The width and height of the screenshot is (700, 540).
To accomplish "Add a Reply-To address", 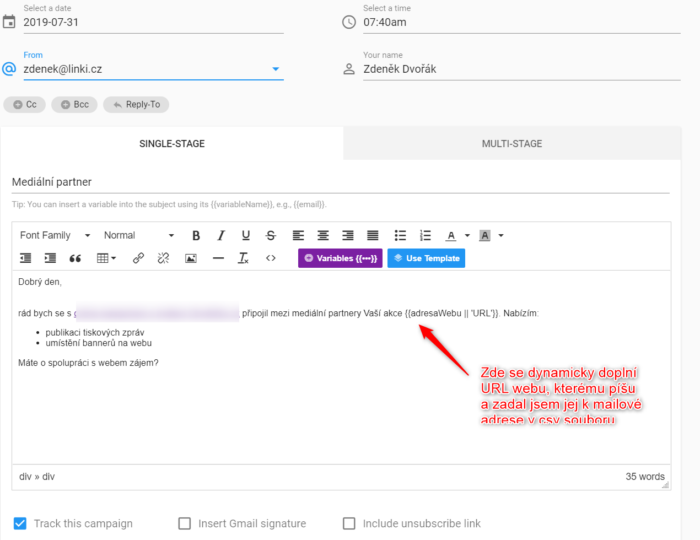I will tap(136, 104).
